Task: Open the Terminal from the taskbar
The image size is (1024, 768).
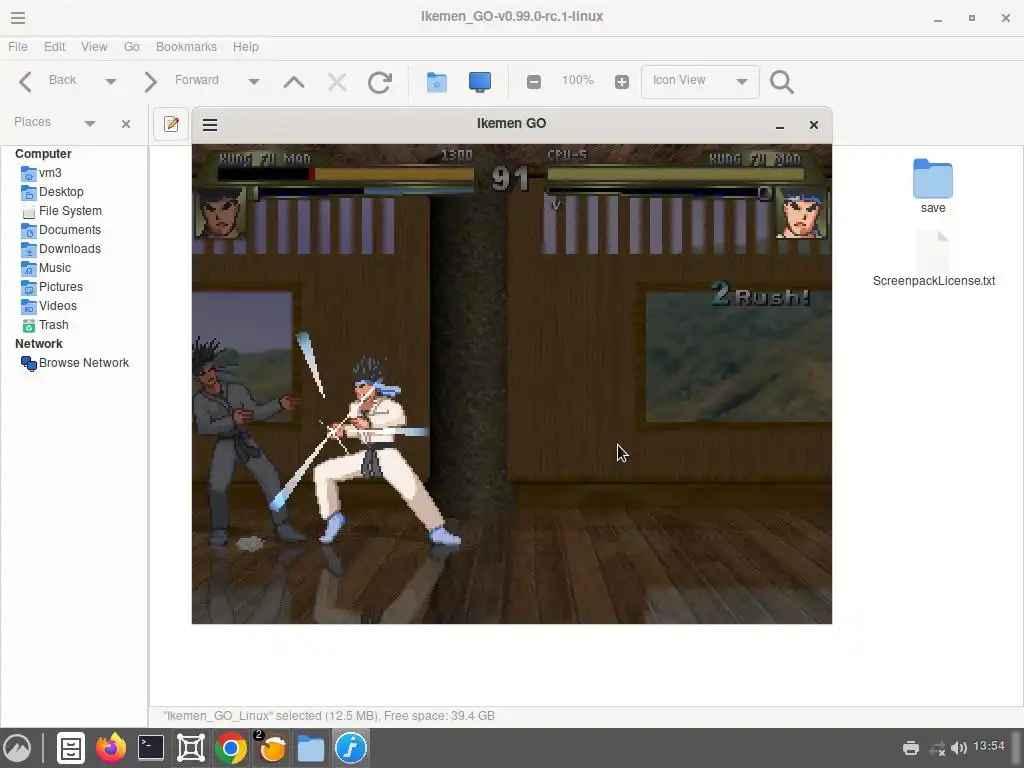Action: pos(151,748)
